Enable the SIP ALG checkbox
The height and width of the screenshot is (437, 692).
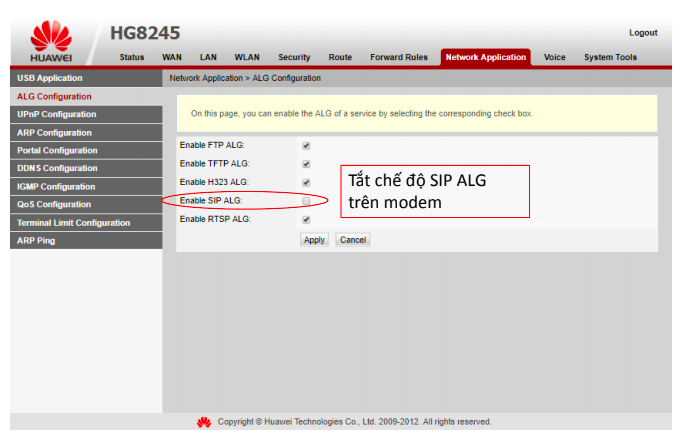(x=306, y=201)
